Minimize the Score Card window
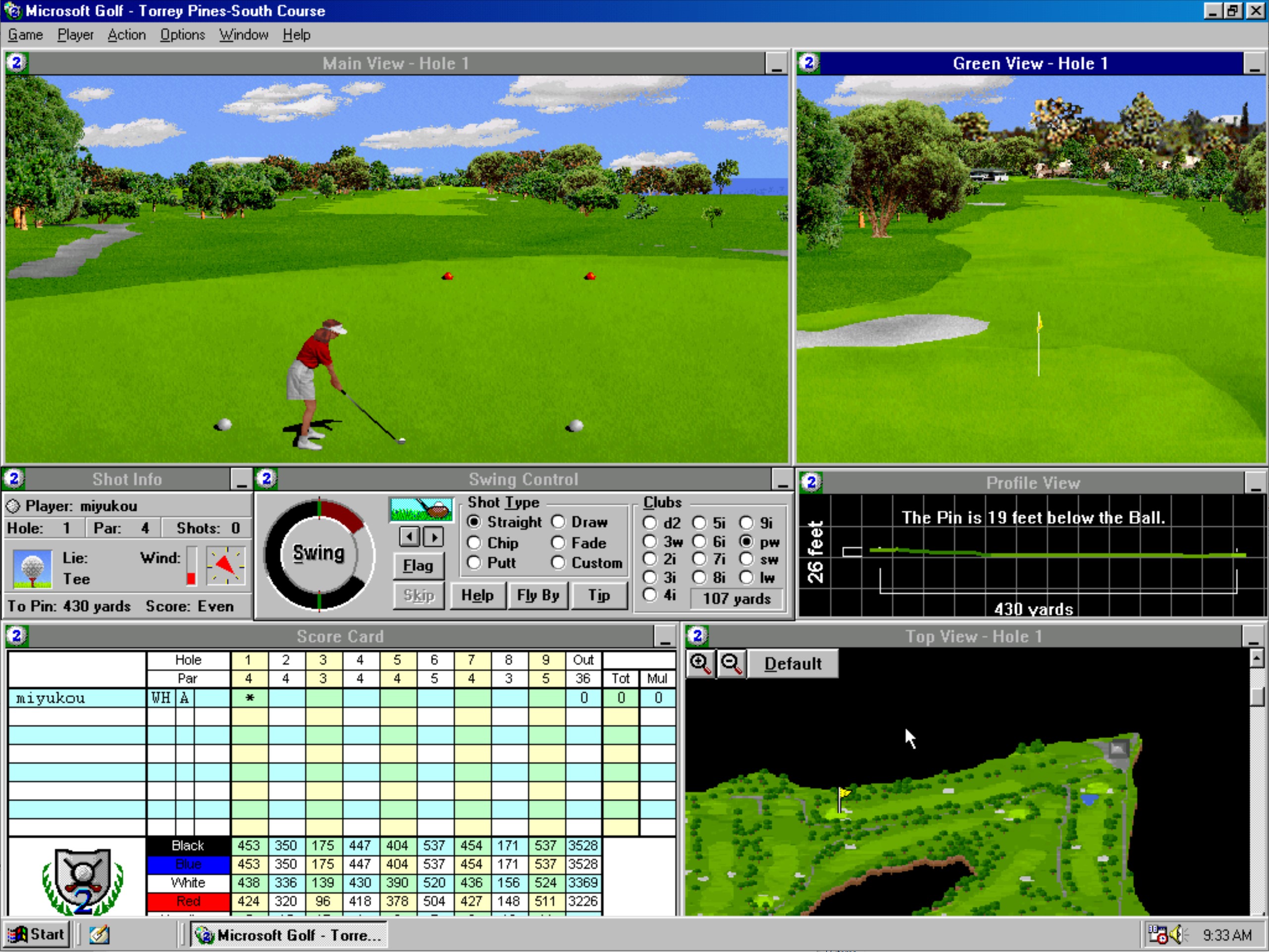The width and height of the screenshot is (1269, 952). tap(664, 636)
